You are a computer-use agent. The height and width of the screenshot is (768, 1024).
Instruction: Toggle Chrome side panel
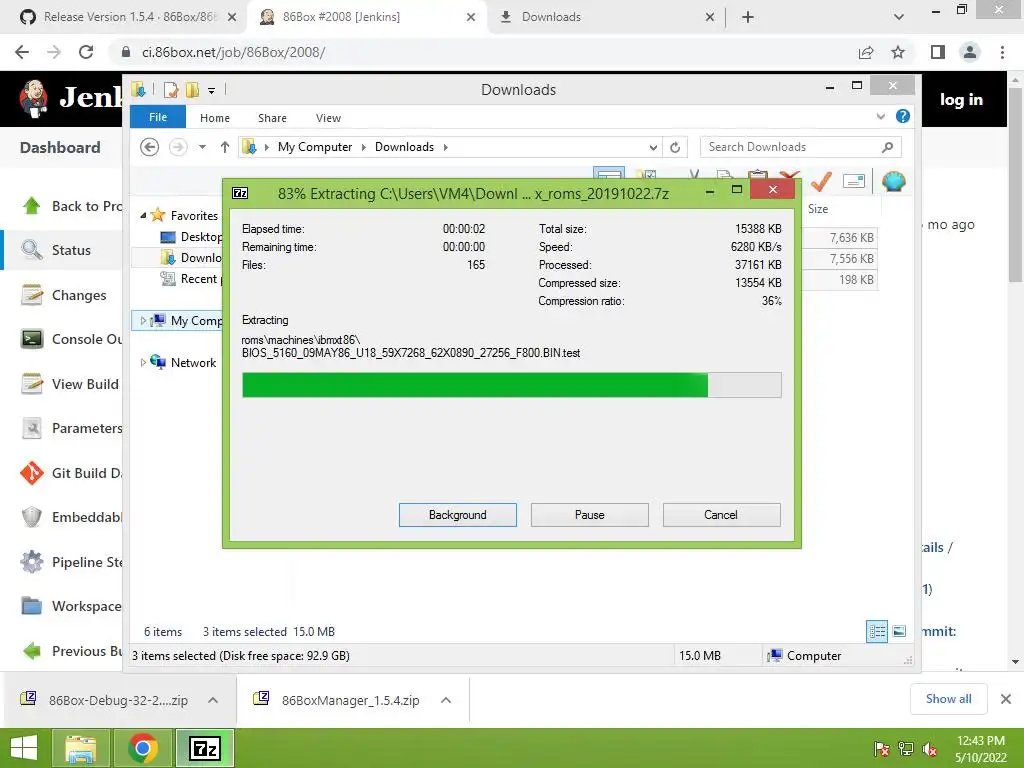[x=938, y=52]
